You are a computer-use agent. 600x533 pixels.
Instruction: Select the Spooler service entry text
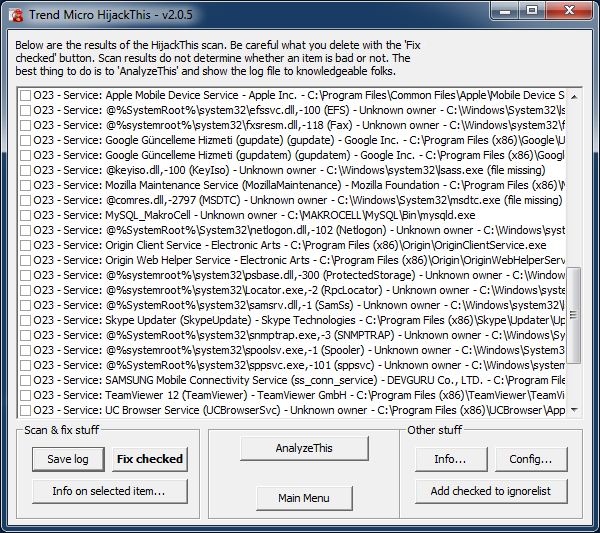[x=299, y=350]
